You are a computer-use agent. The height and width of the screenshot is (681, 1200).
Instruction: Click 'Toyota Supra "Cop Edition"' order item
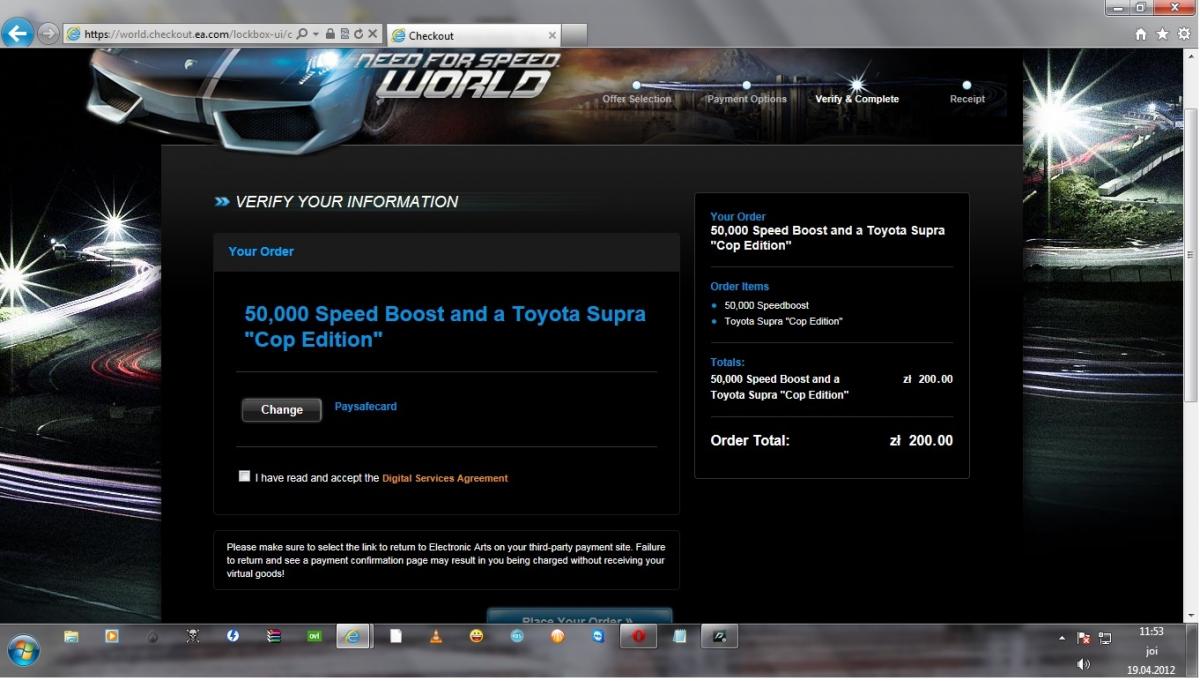[784, 322]
